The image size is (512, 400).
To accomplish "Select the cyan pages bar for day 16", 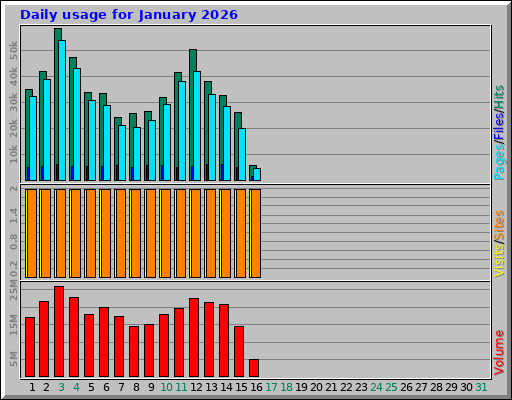I will point(257,174).
